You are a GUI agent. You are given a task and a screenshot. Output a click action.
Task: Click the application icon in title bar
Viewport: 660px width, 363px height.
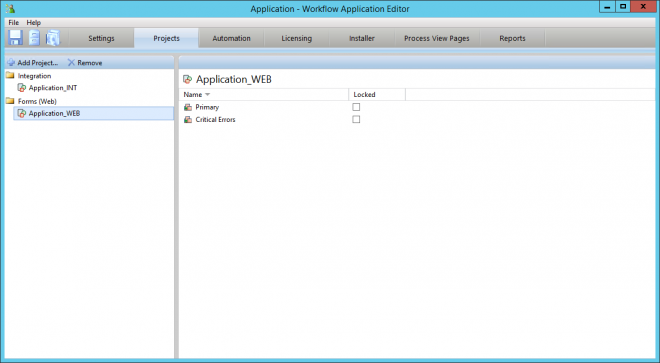click(x=10, y=8)
